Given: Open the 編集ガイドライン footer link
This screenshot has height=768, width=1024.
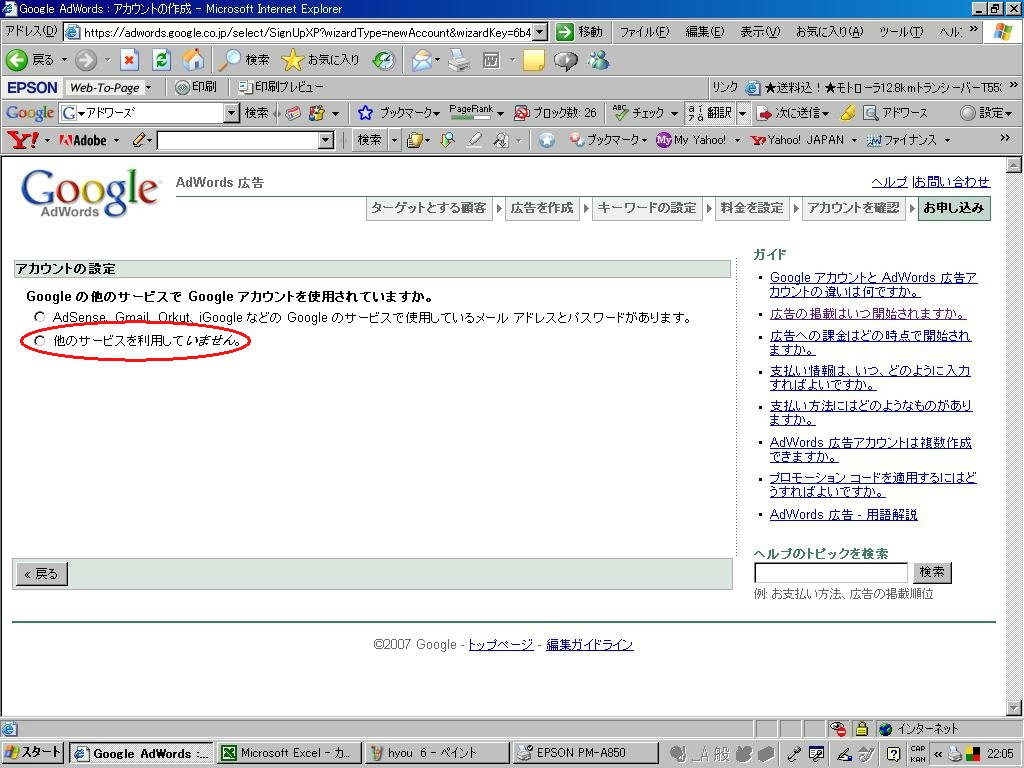Looking at the screenshot, I should 590,645.
